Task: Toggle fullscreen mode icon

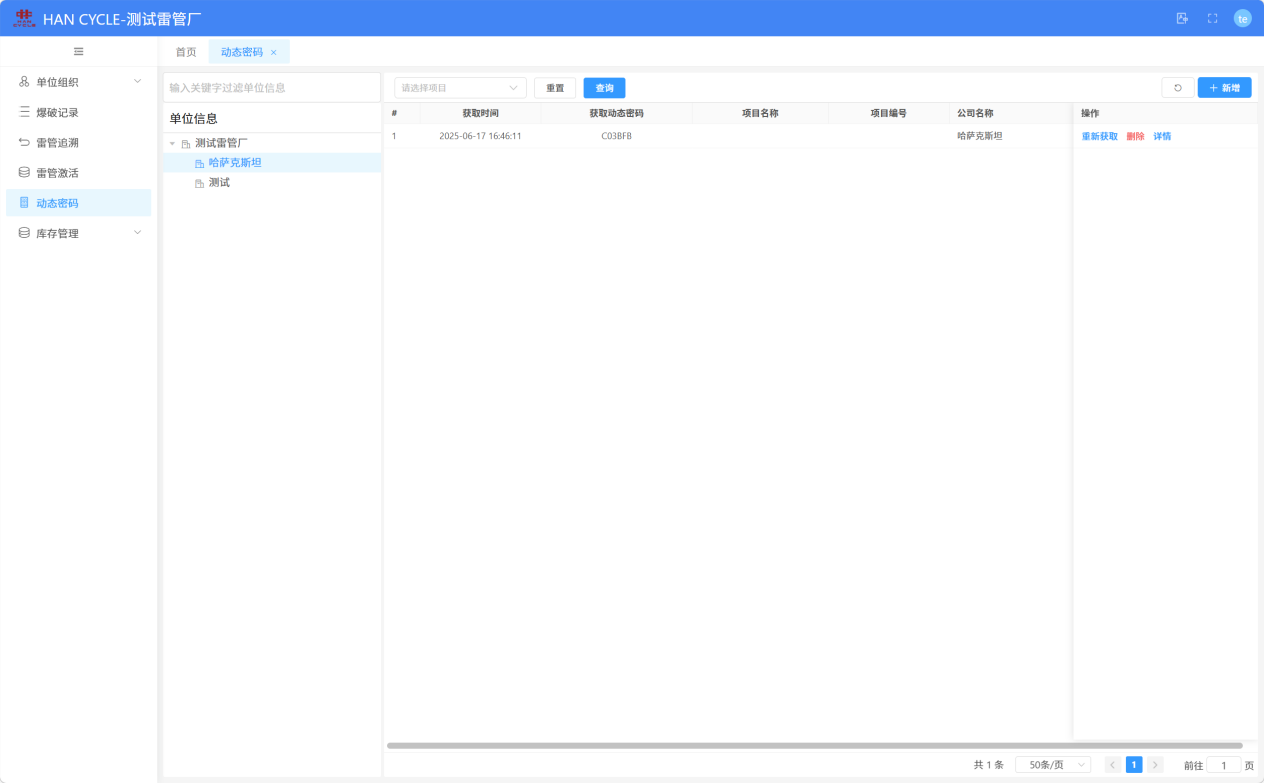Action: 1213,18
